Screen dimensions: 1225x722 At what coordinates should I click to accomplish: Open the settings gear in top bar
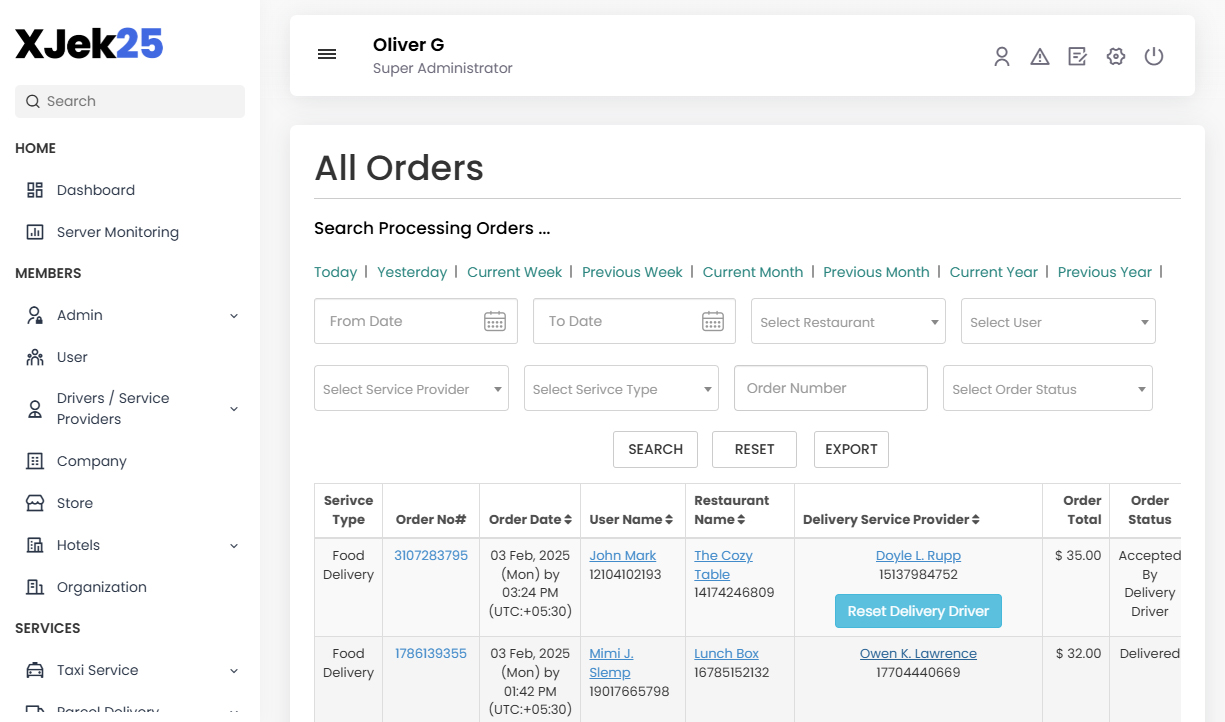[1116, 56]
